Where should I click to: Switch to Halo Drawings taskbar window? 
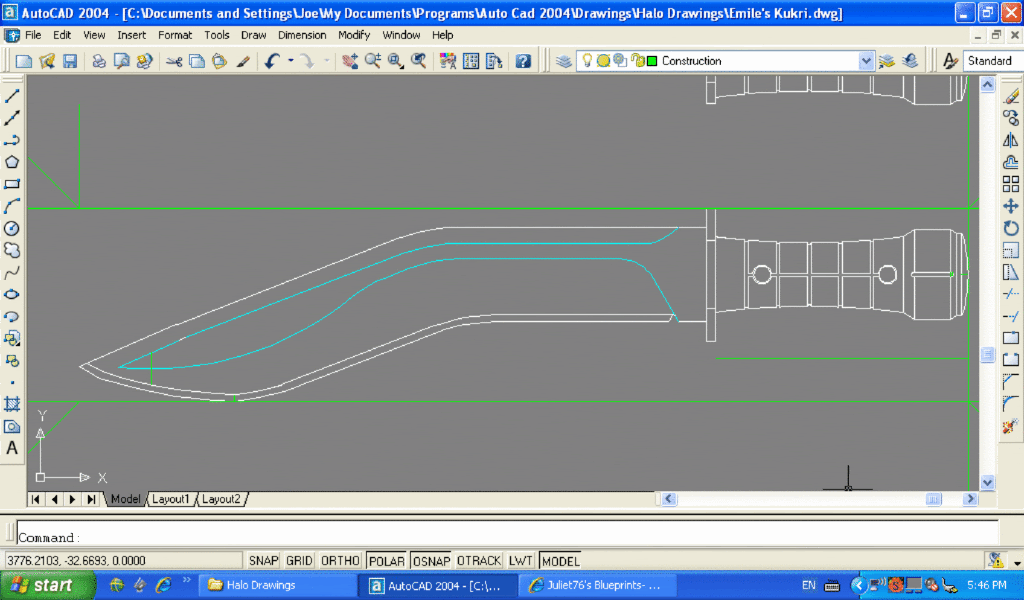[x=277, y=586]
